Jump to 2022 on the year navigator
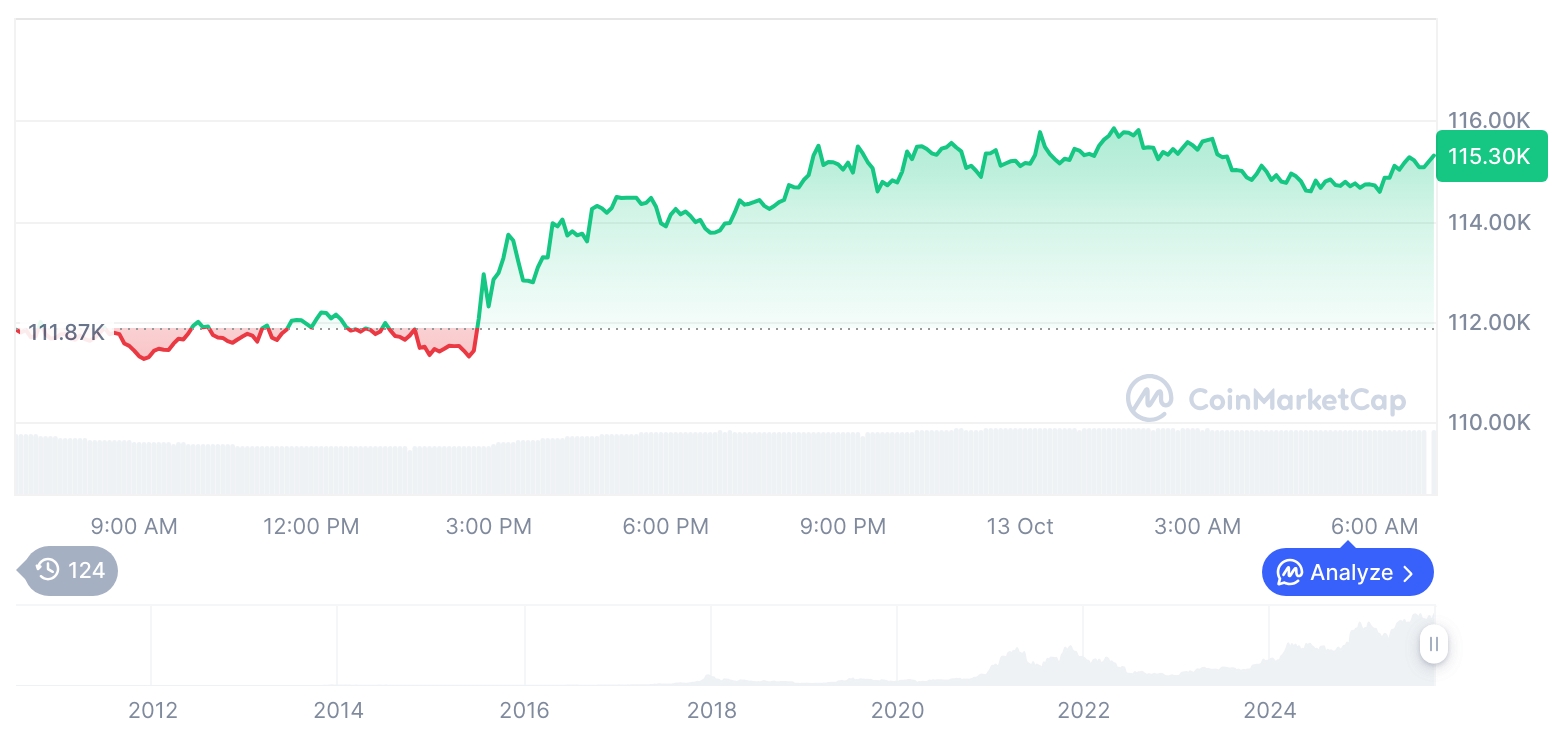The height and width of the screenshot is (732, 1566). (x=1084, y=711)
